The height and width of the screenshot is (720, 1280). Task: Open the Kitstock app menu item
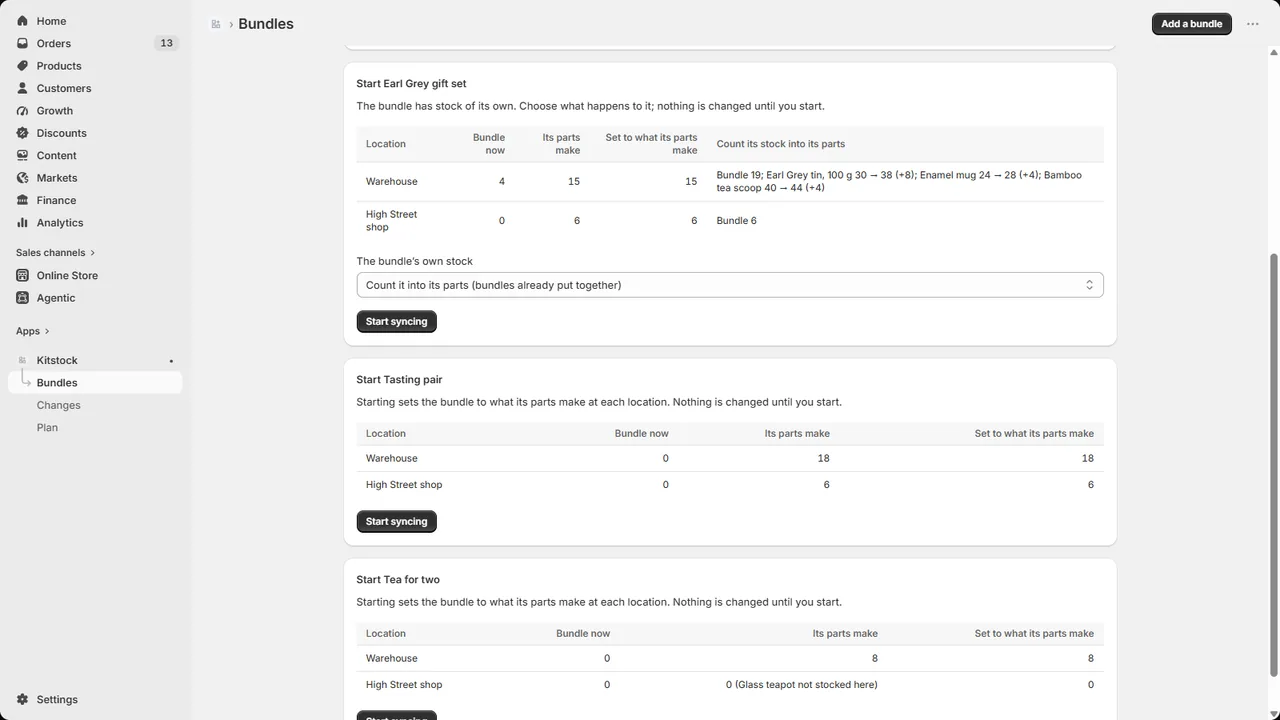(95, 360)
